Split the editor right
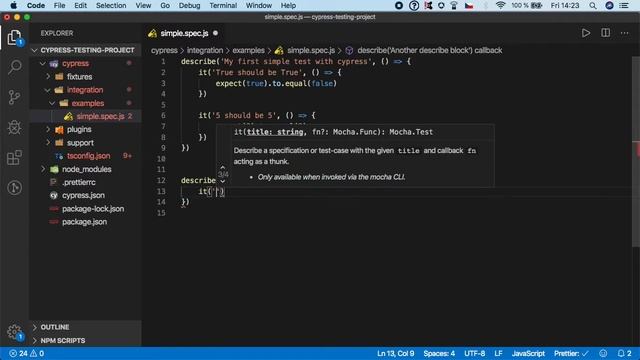The width and height of the screenshot is (640, 360). point(605,33)
